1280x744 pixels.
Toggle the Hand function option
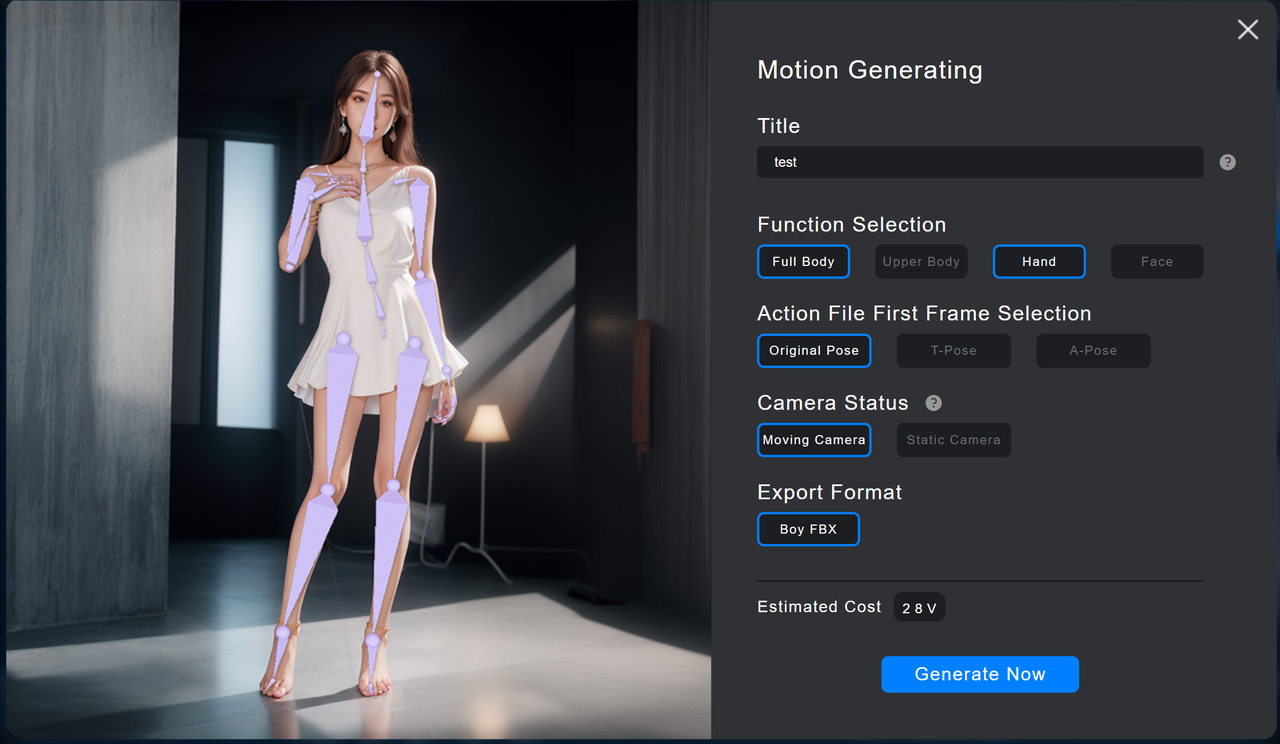click(x=1039, y=261)
